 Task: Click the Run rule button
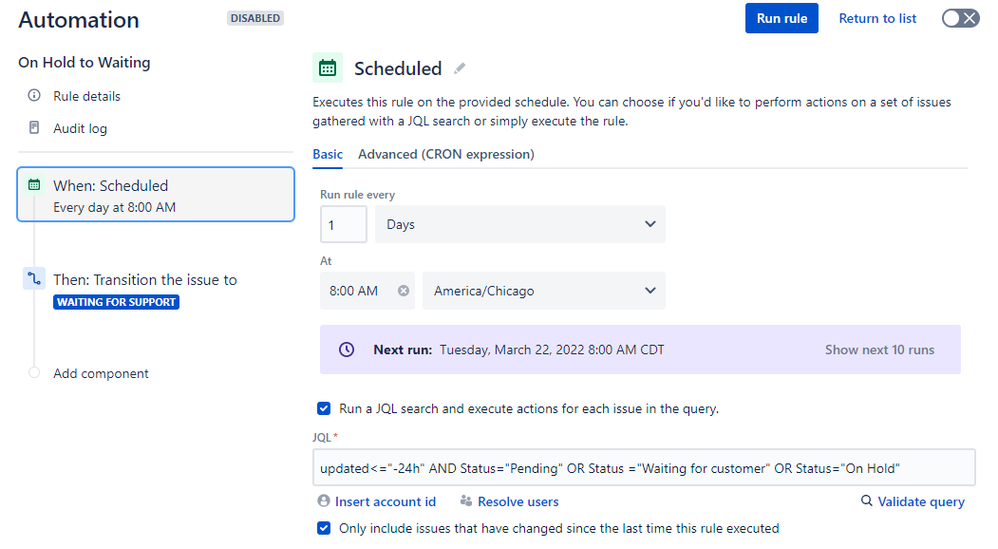782,18
